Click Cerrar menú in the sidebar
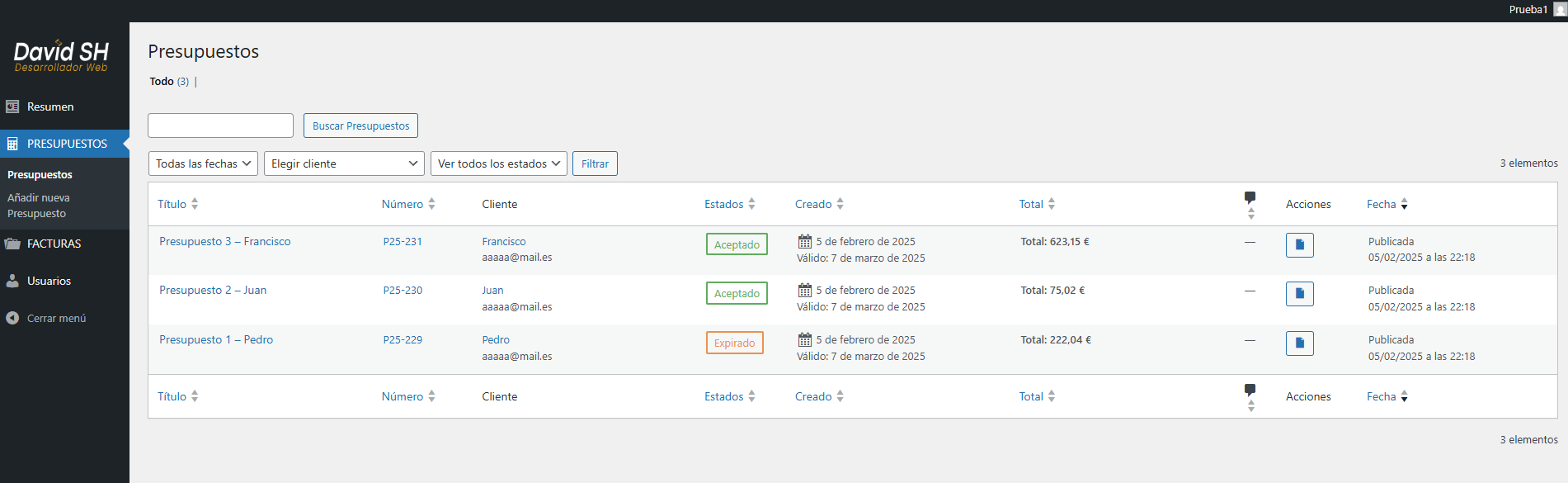This screenshot has width=1568, height=483. (x=56, y=318)
